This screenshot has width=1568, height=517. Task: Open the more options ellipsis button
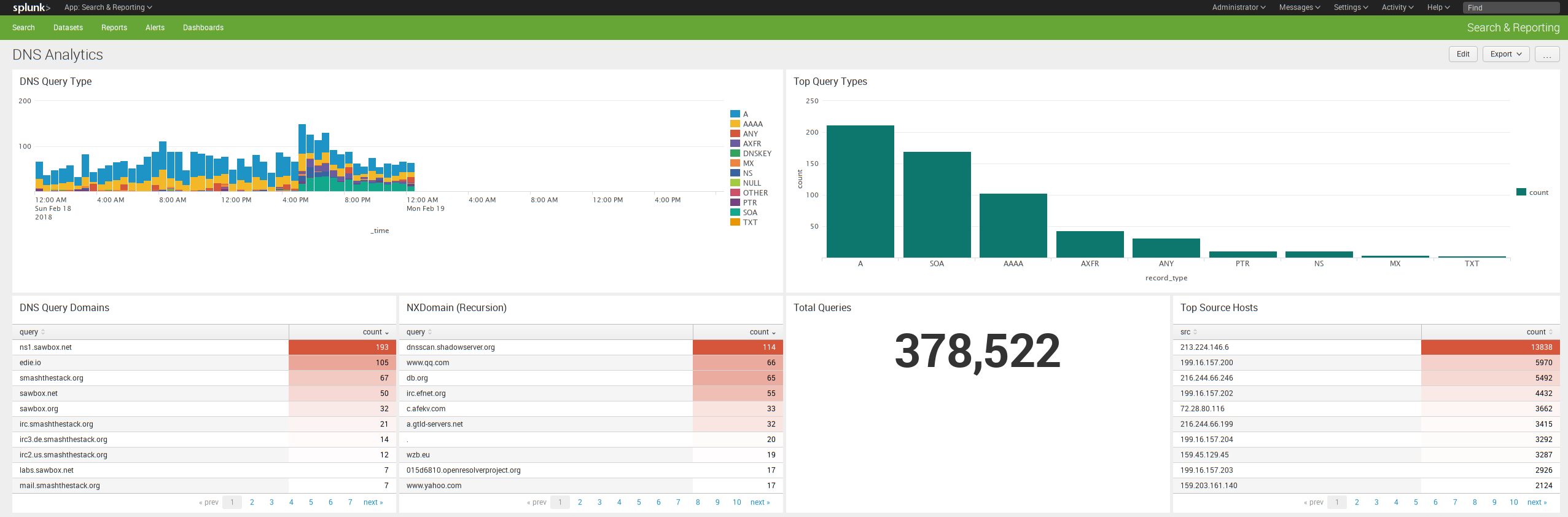point(1547,54)
